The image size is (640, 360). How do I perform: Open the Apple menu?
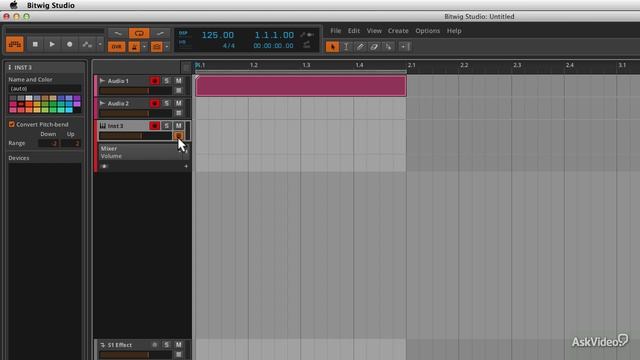click(x=13, y=5)
